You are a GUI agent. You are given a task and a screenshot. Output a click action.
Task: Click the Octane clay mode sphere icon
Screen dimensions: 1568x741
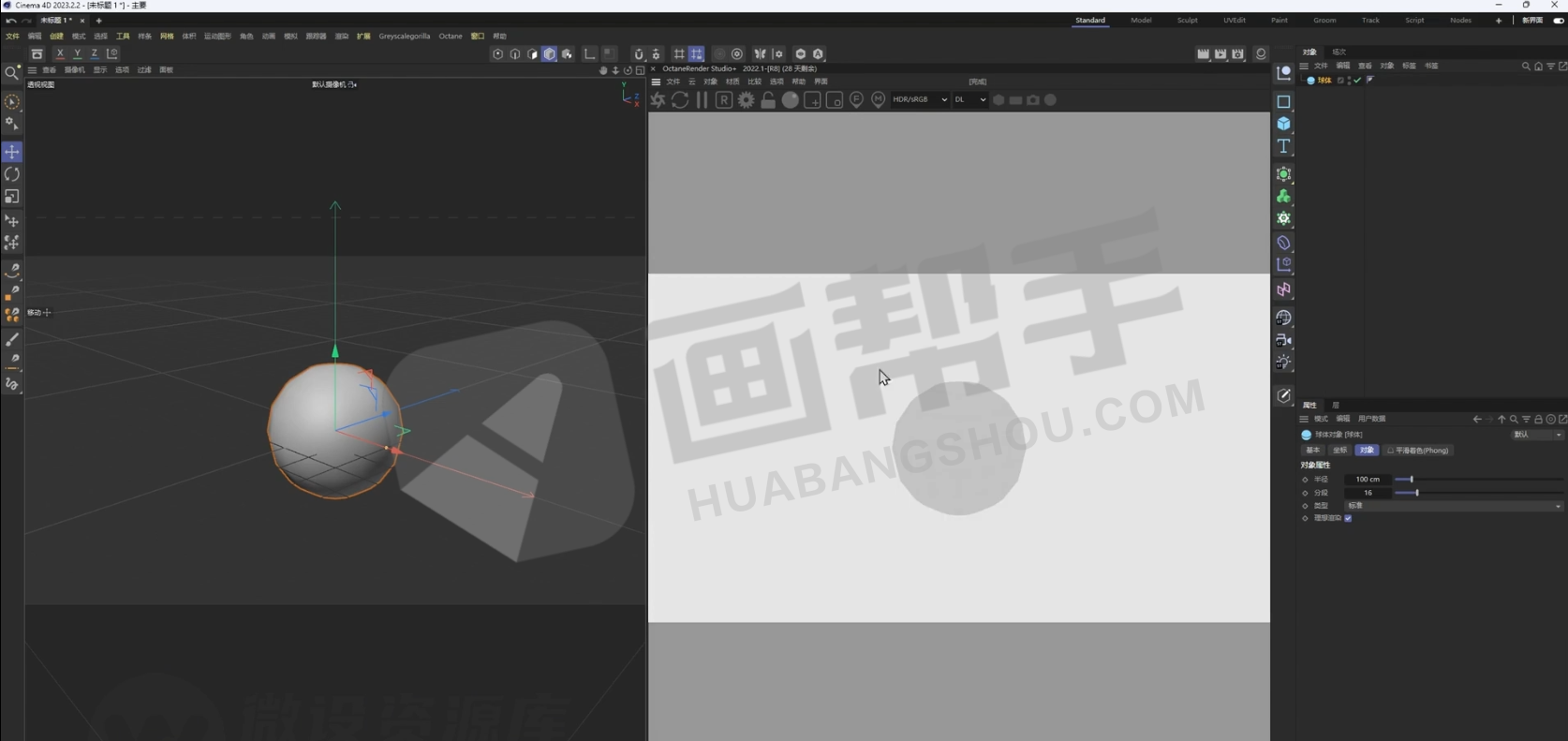click(791, 100)
